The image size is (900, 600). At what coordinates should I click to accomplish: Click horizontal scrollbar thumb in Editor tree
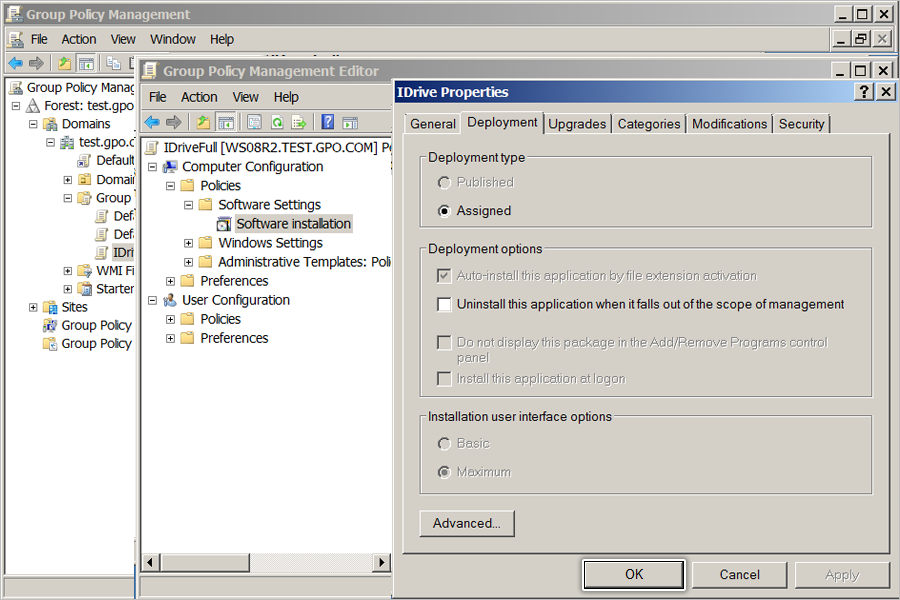(205, 563)
